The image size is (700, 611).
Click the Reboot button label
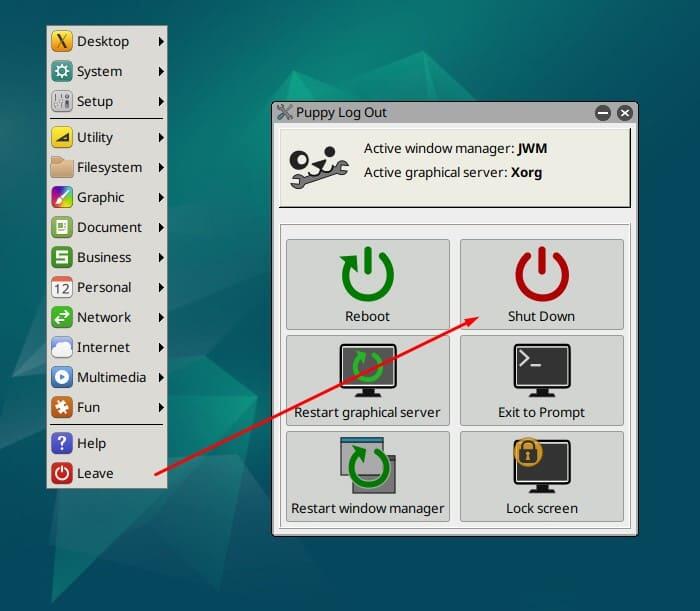(367, 316)
